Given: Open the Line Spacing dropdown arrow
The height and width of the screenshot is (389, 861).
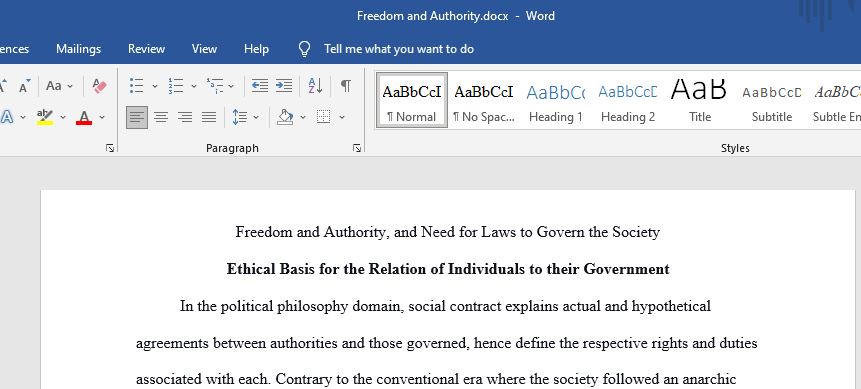Looking at the screenshot, I should point(256,118).
